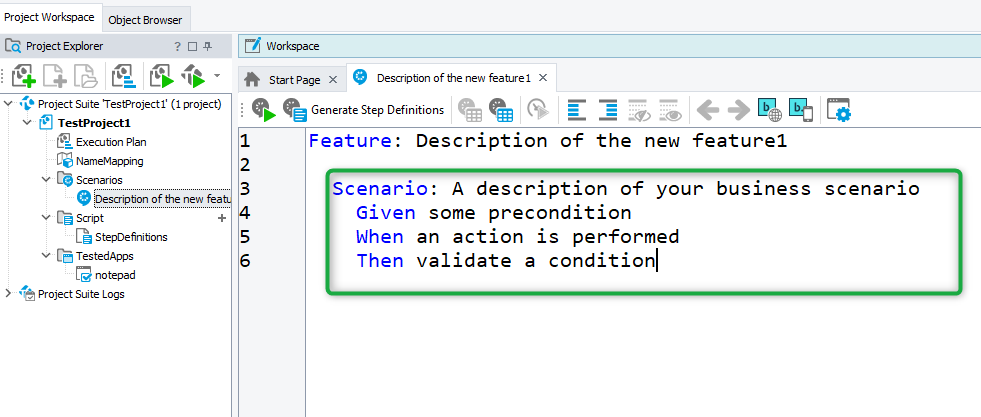Select the Description of the new feature tree item

pos(163,199)
